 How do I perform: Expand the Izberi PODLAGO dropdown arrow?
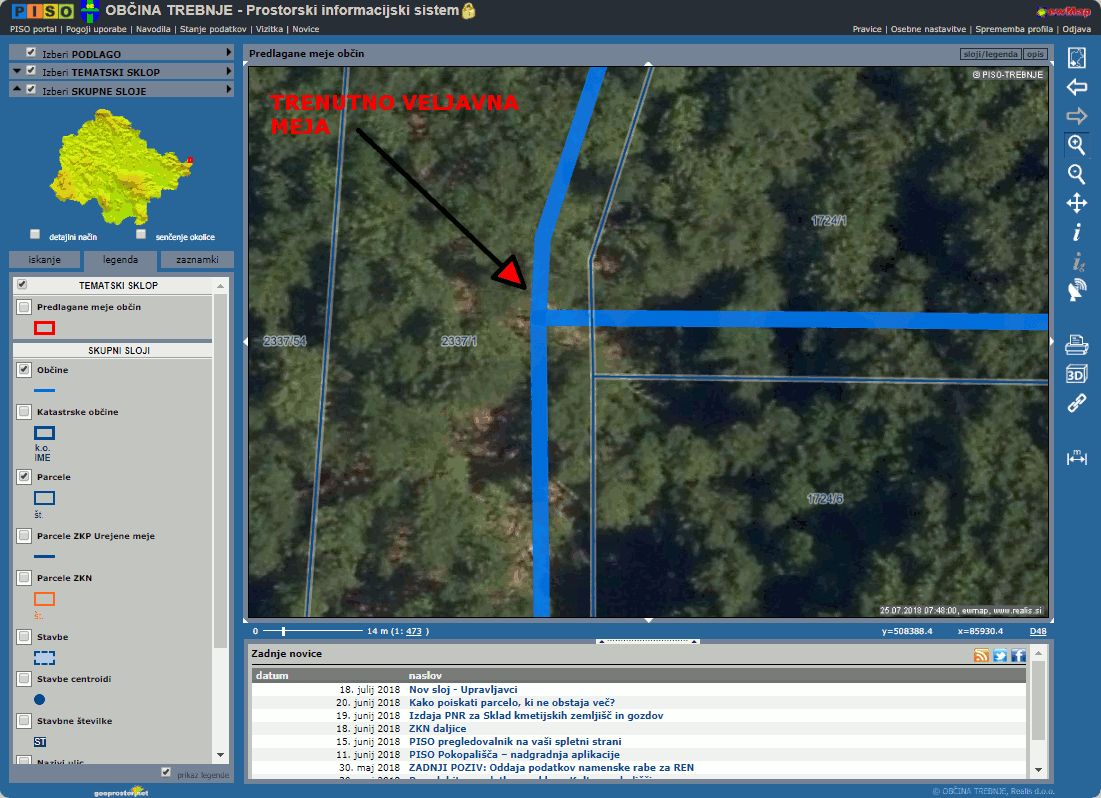(228, 52)
